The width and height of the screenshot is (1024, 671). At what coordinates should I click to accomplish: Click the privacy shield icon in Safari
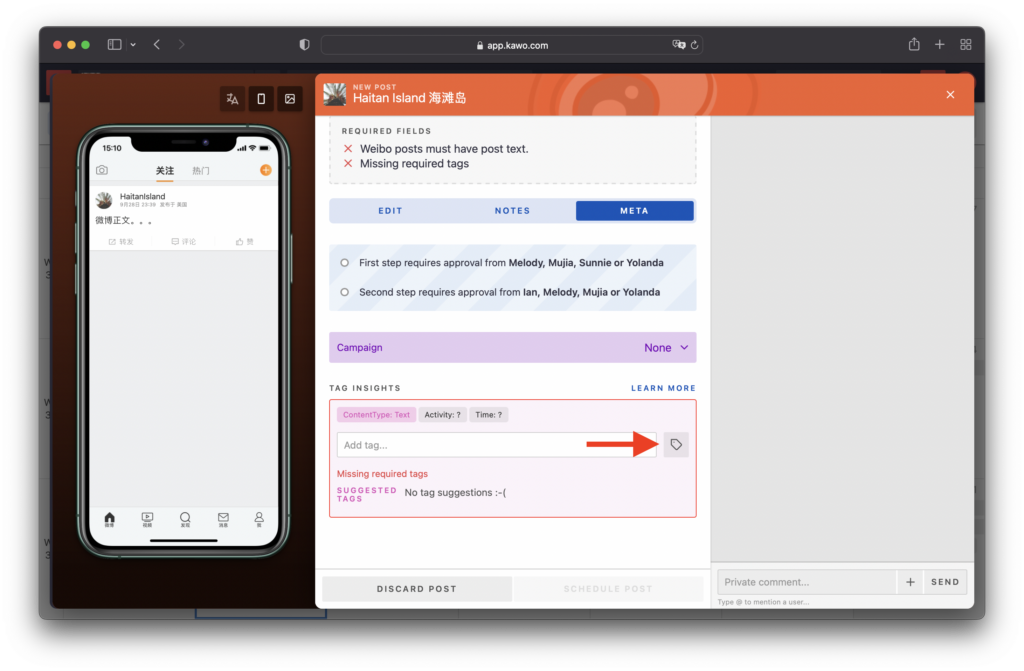[304, 44]
